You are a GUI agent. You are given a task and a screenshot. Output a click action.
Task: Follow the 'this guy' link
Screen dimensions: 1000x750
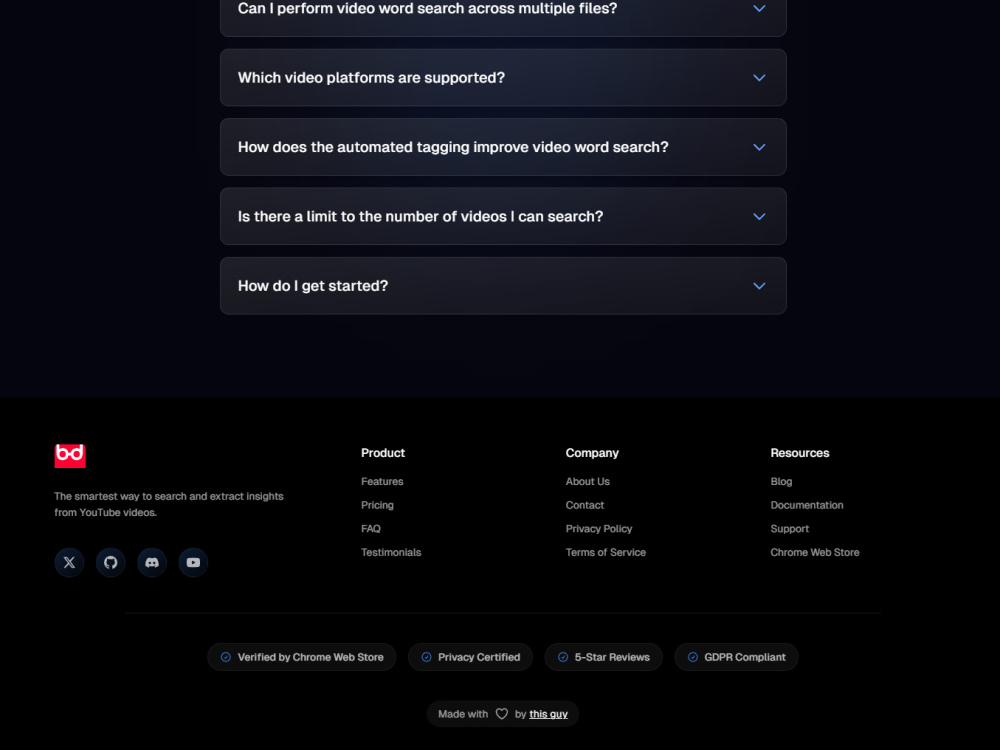(x=548, y=714)
